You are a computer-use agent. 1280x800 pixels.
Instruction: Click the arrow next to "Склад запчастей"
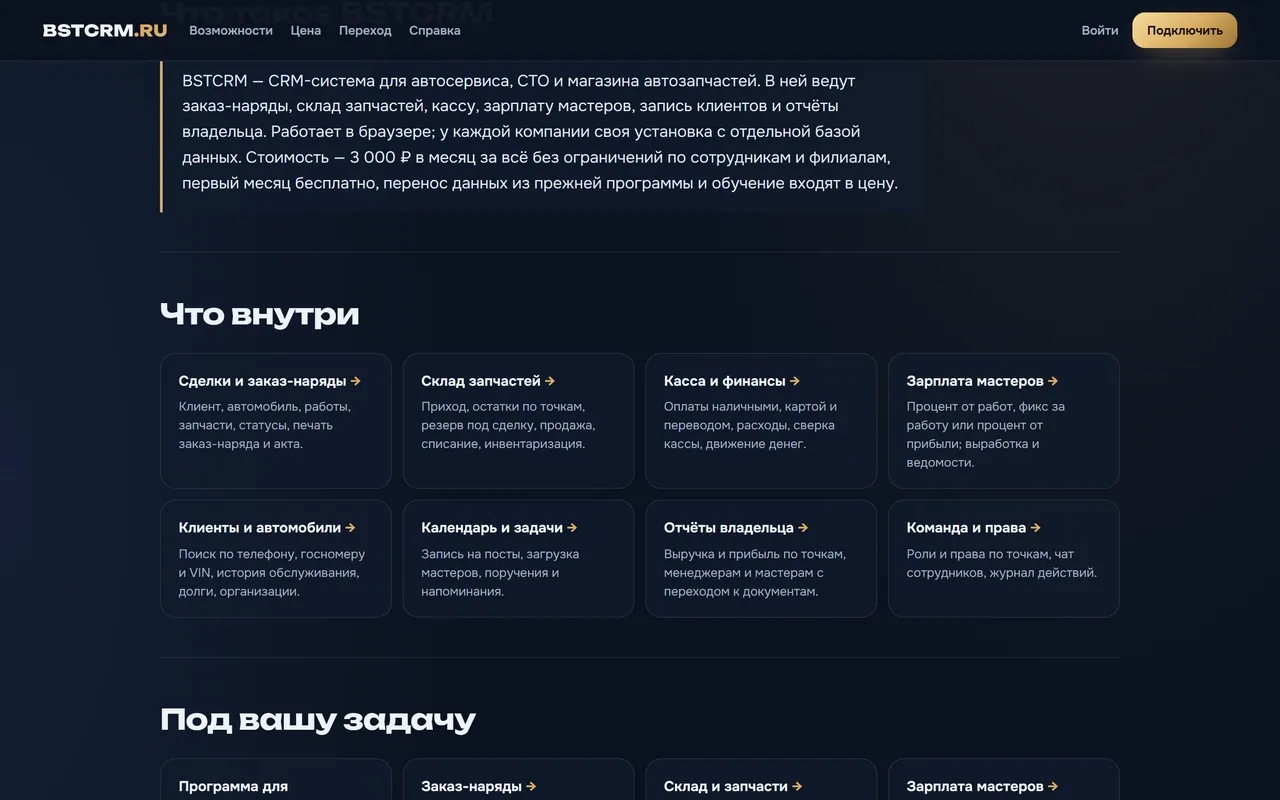(550, 381)
